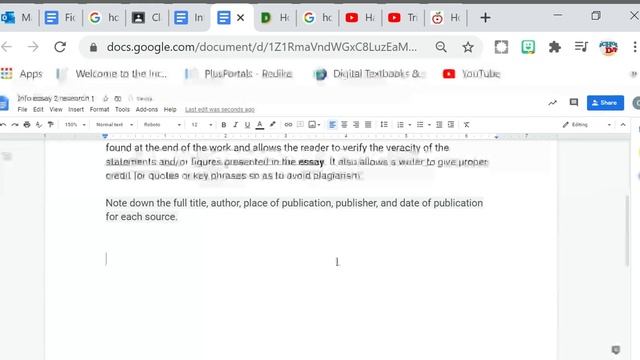Open the highlight color tool

coord(272,124)
